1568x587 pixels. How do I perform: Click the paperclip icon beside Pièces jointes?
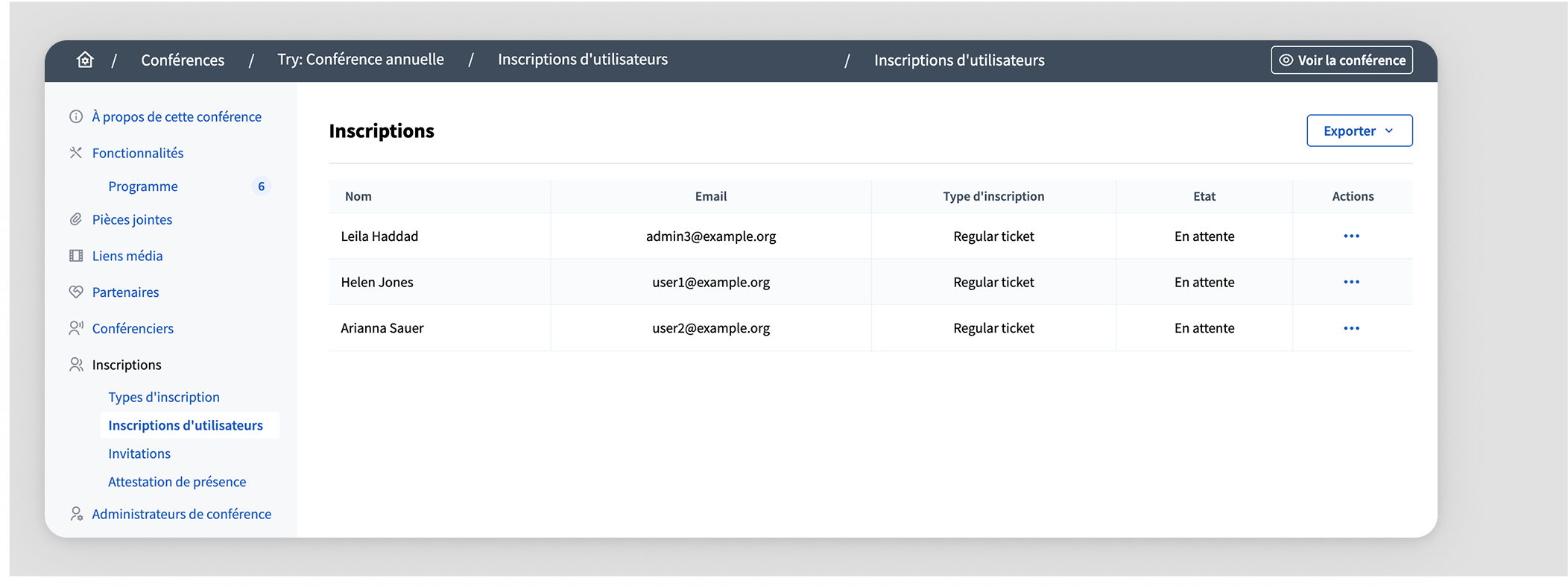[76, 219]
